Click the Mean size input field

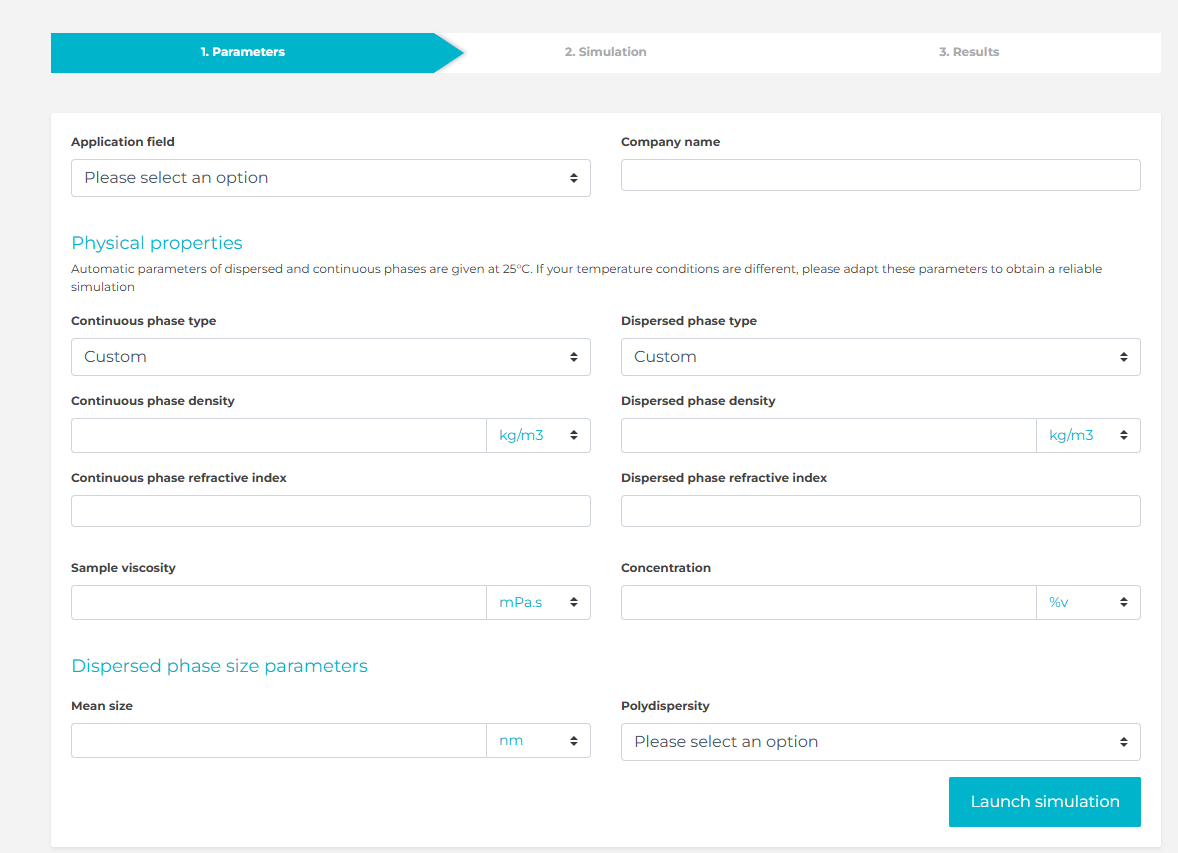[x=278, y=741]
